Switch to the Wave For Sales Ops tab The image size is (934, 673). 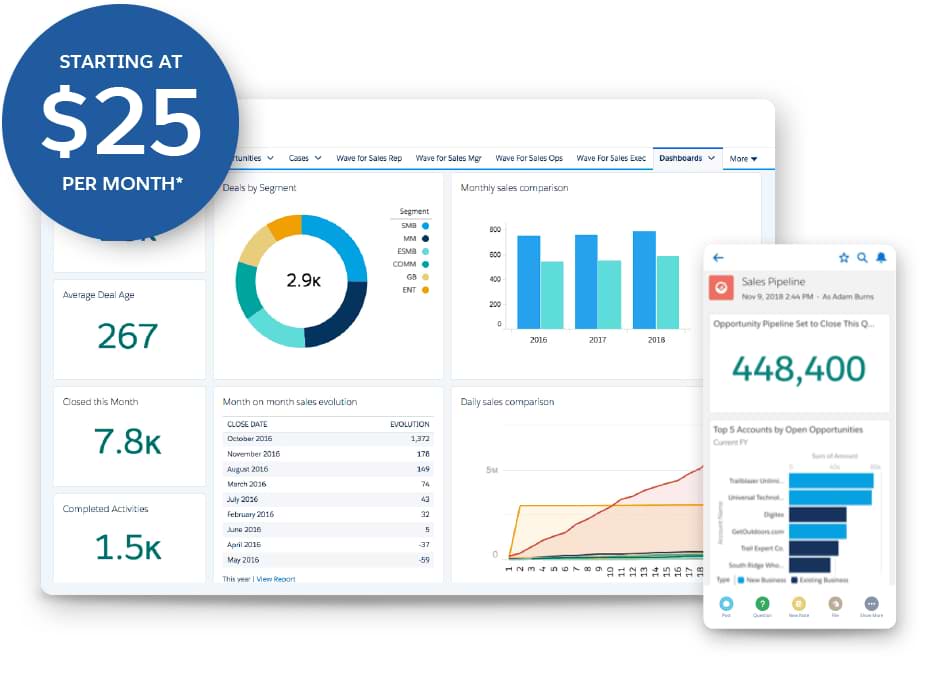tap(529, 158)
